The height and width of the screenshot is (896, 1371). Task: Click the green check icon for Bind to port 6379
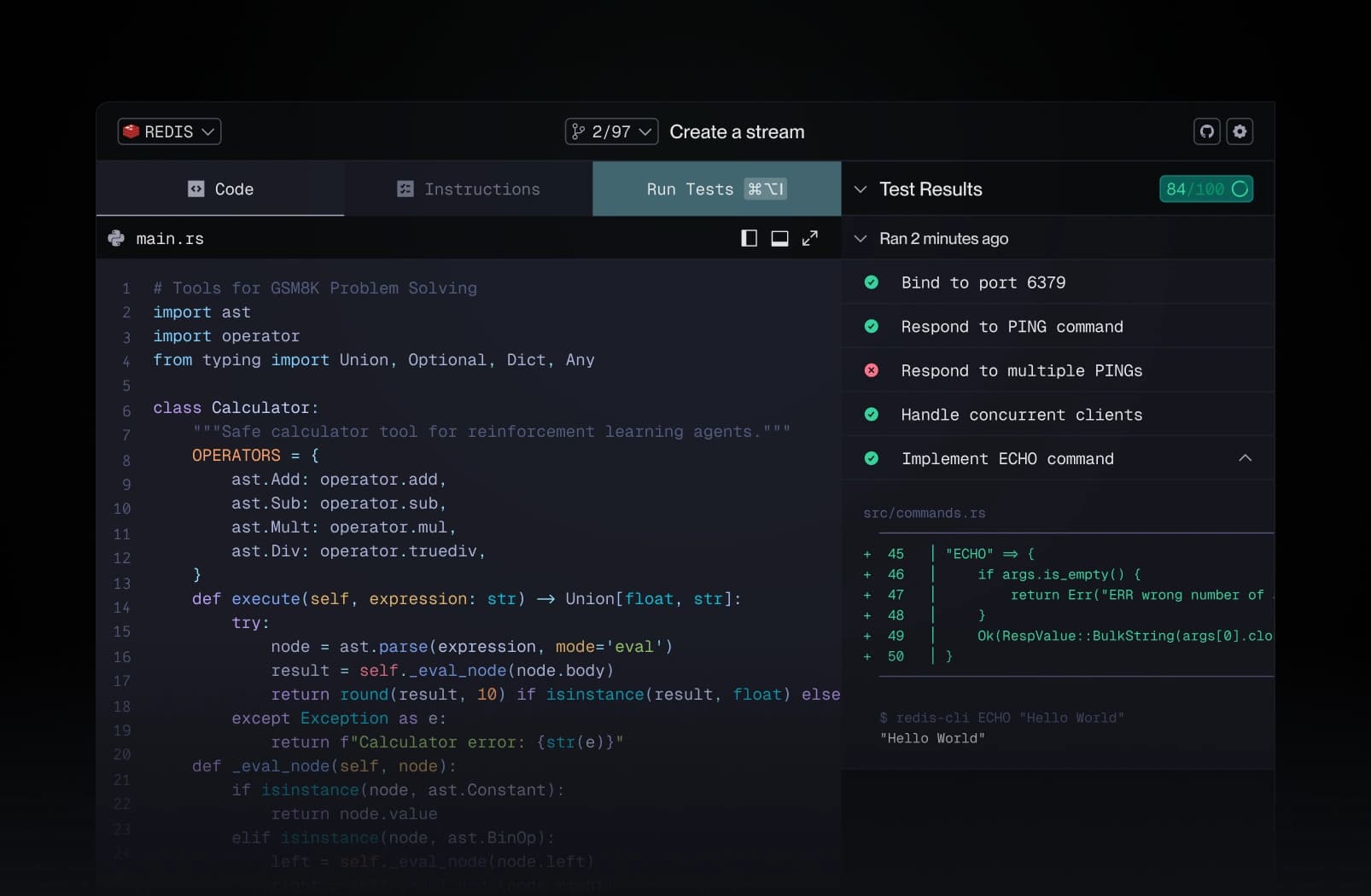point(871,282)
